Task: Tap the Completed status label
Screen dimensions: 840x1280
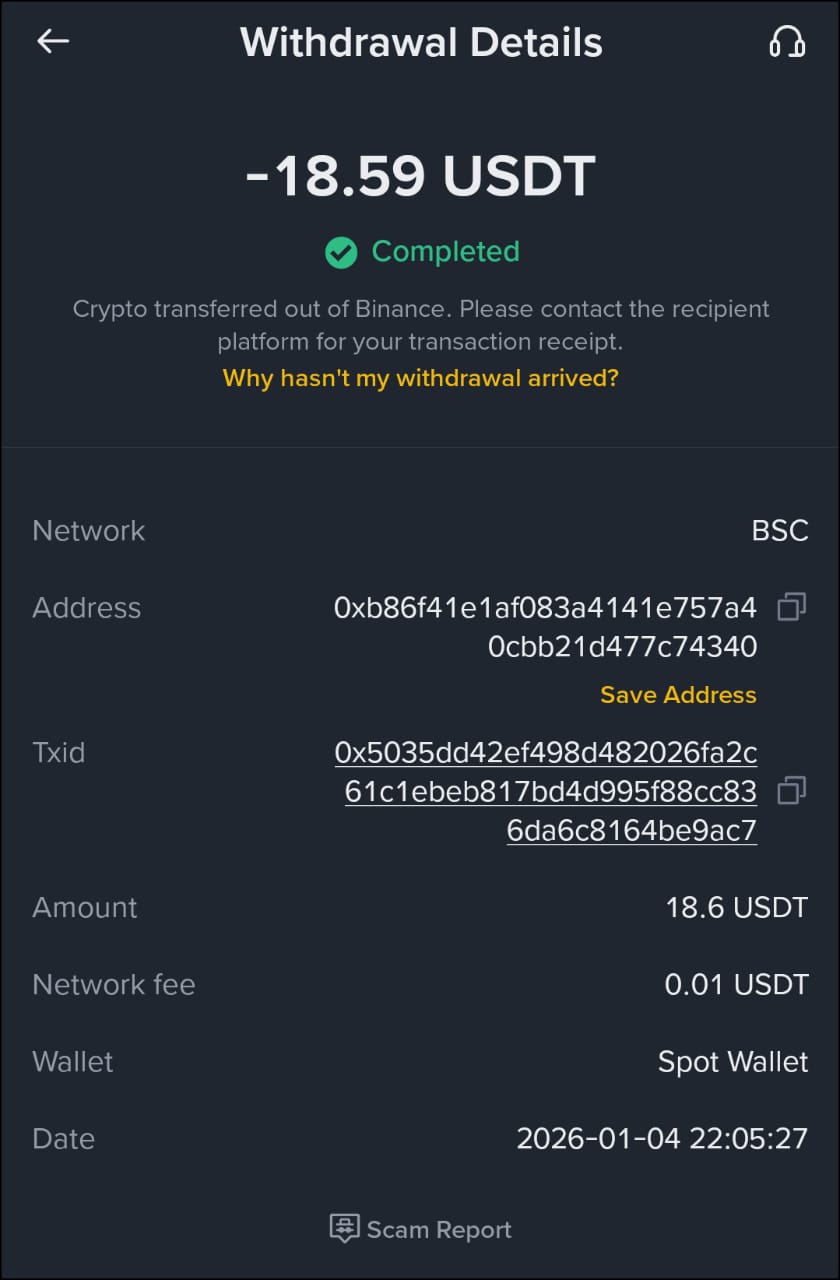Action: point(445,252)
